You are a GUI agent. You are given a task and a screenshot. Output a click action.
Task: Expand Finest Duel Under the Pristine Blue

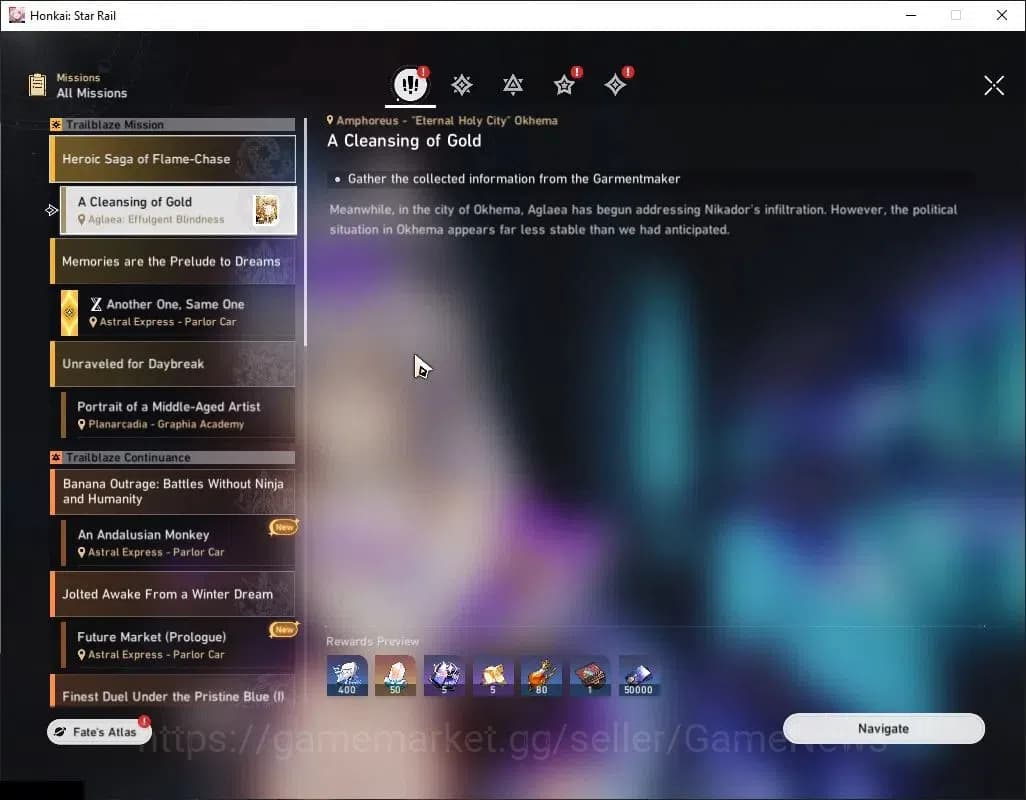pos(173,693)
